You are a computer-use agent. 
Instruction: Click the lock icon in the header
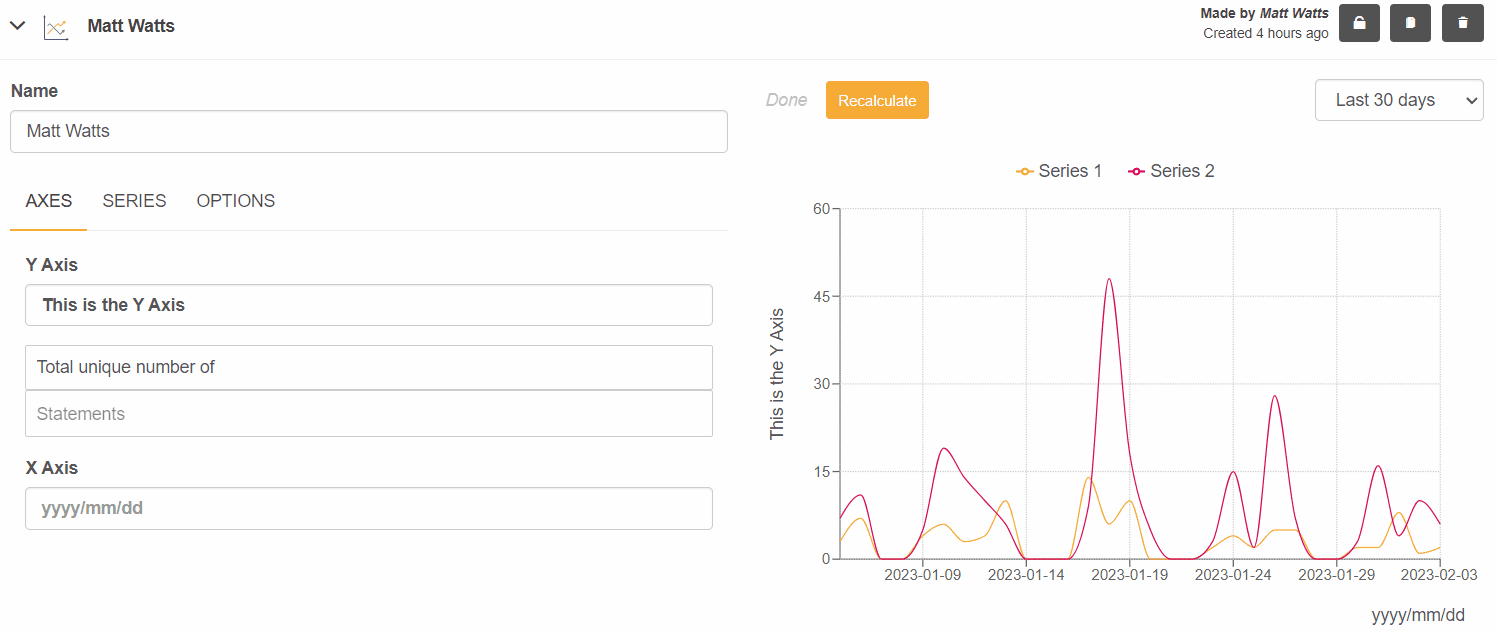[x=1359, y=22]
